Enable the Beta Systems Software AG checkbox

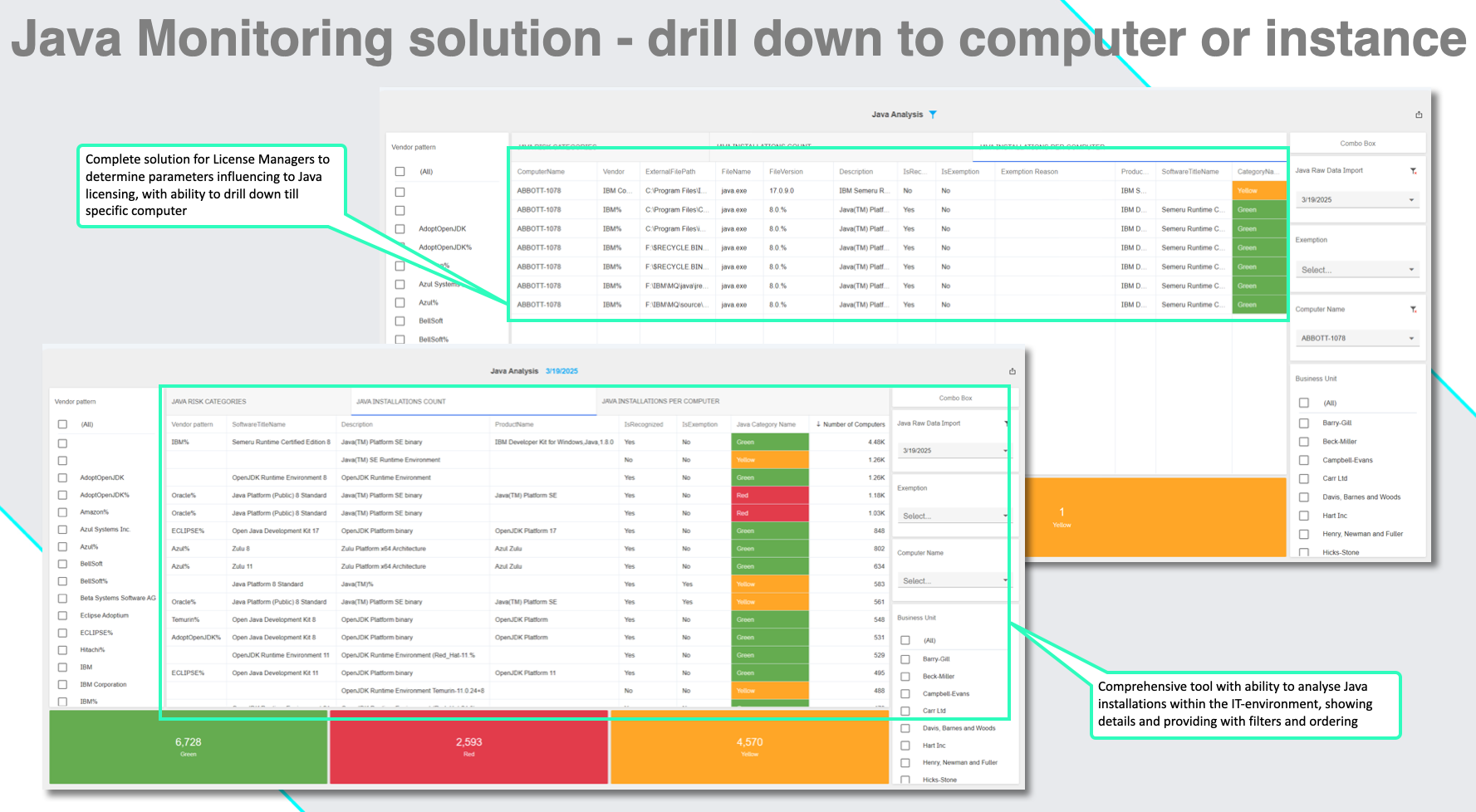point(62,598)
